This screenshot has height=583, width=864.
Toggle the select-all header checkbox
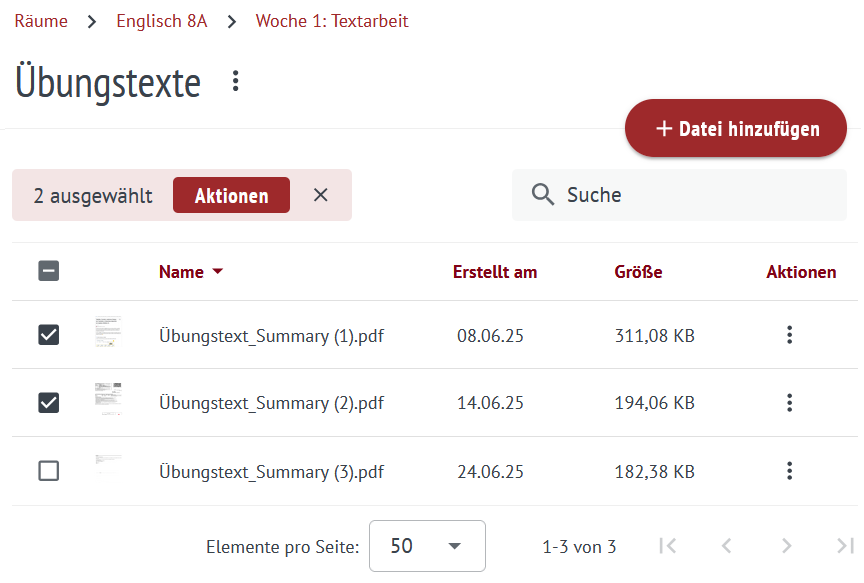(x=48, y=271)
